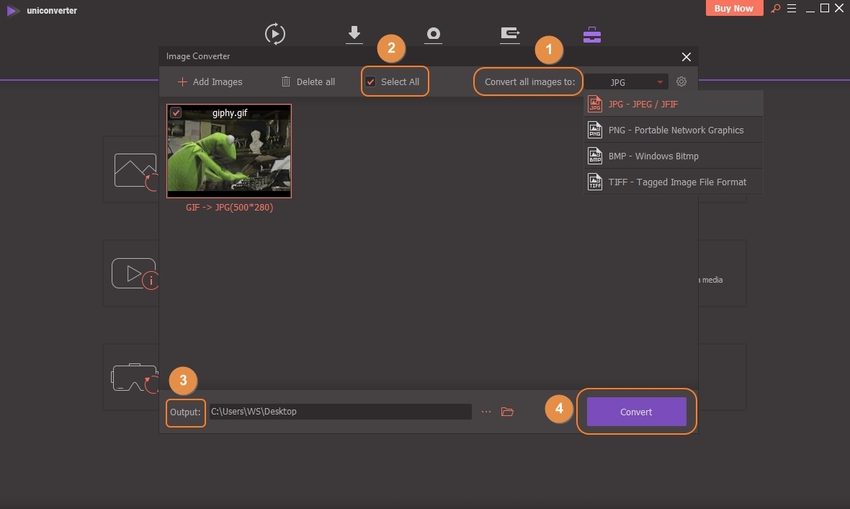Open the Toolbox tab icon

pos(592,34)
